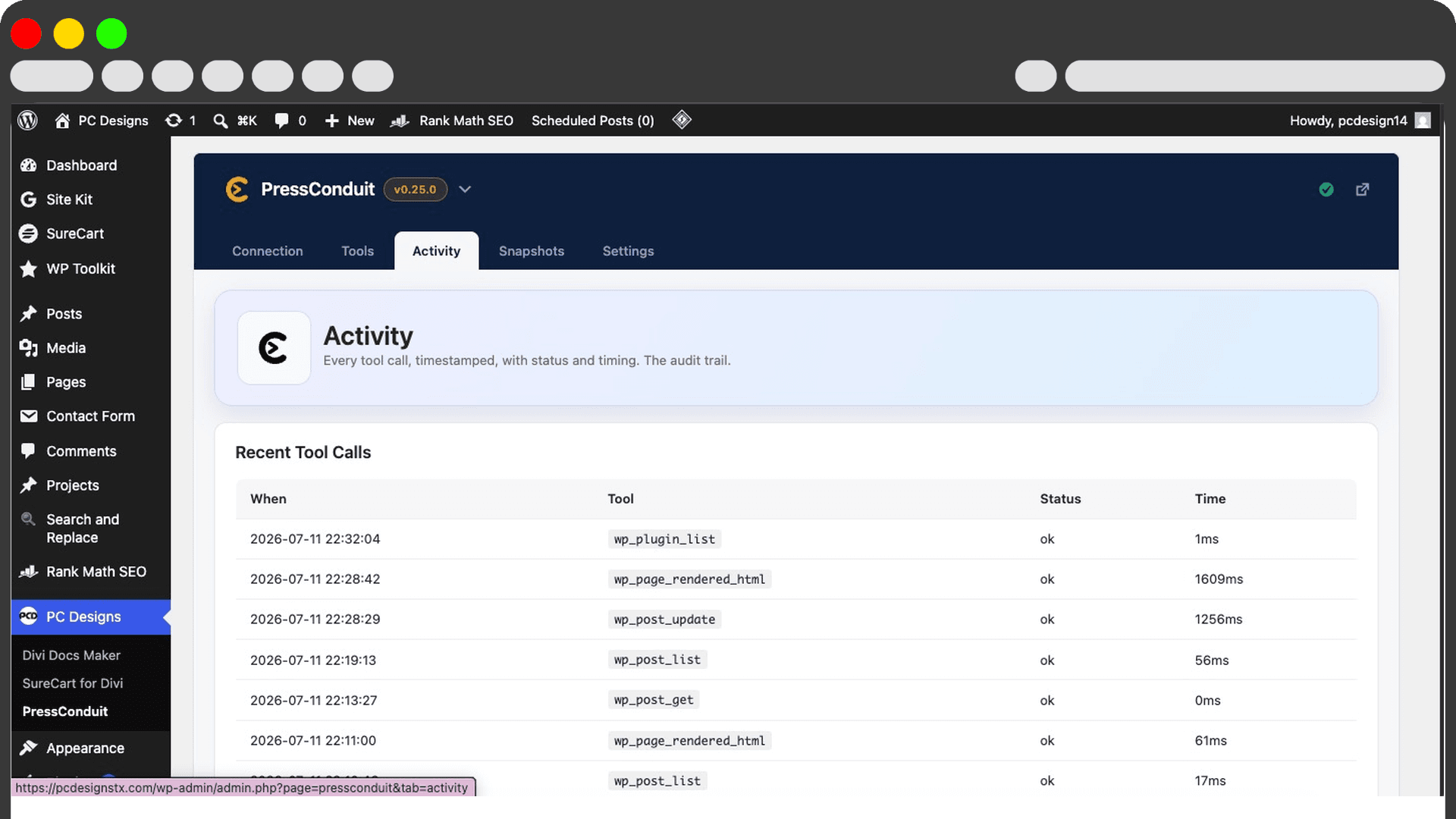Open the Site Kit Google icon
This screenshot has height=819, width=1456.
(29, 199)
